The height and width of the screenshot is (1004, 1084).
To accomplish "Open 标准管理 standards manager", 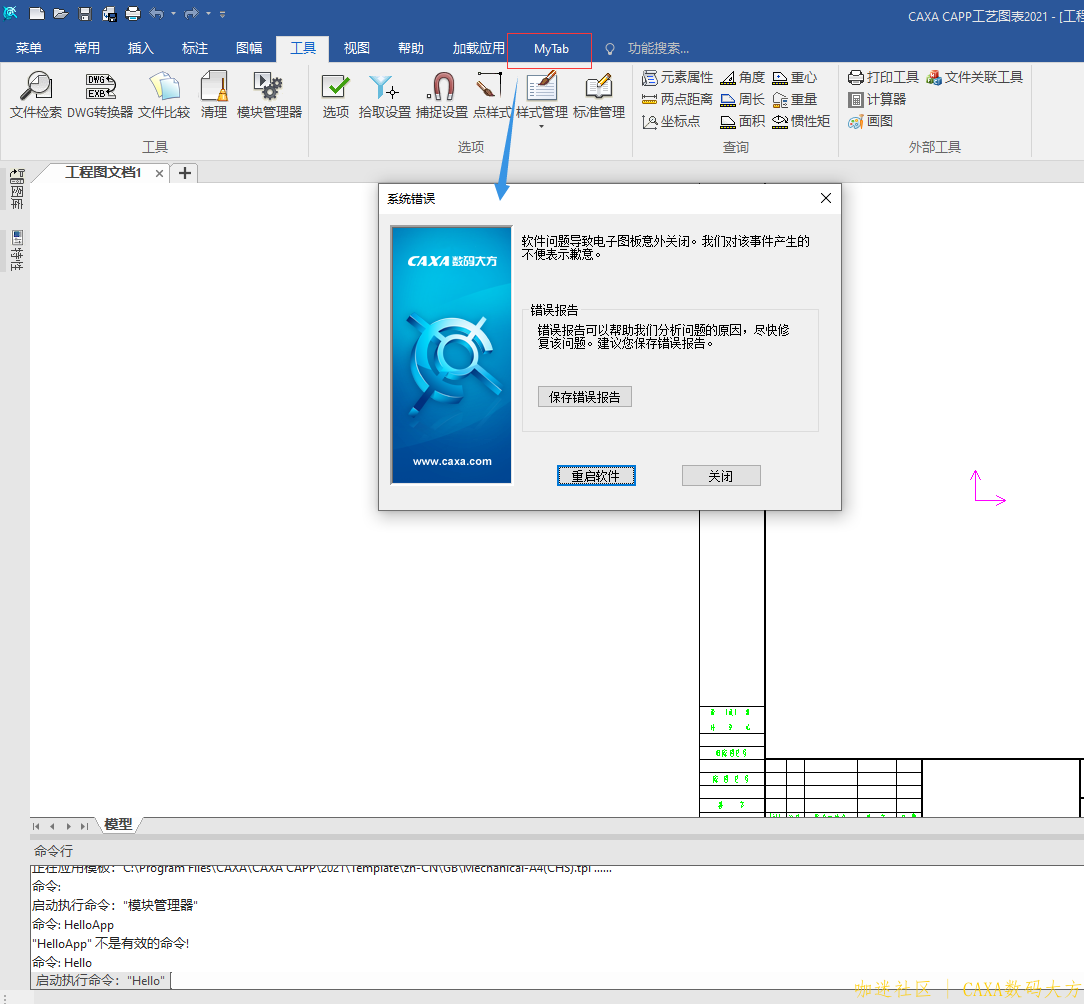I will [x=599, y=95].
